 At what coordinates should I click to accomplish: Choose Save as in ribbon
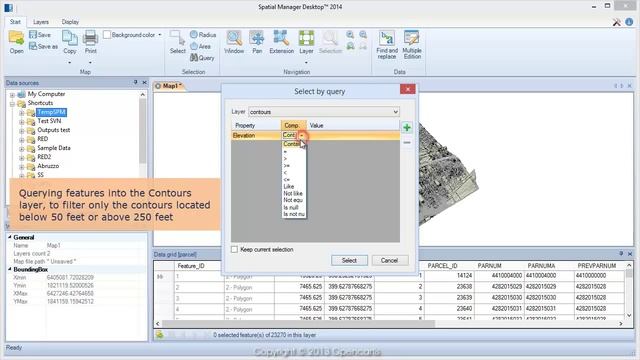pos(43,47)
